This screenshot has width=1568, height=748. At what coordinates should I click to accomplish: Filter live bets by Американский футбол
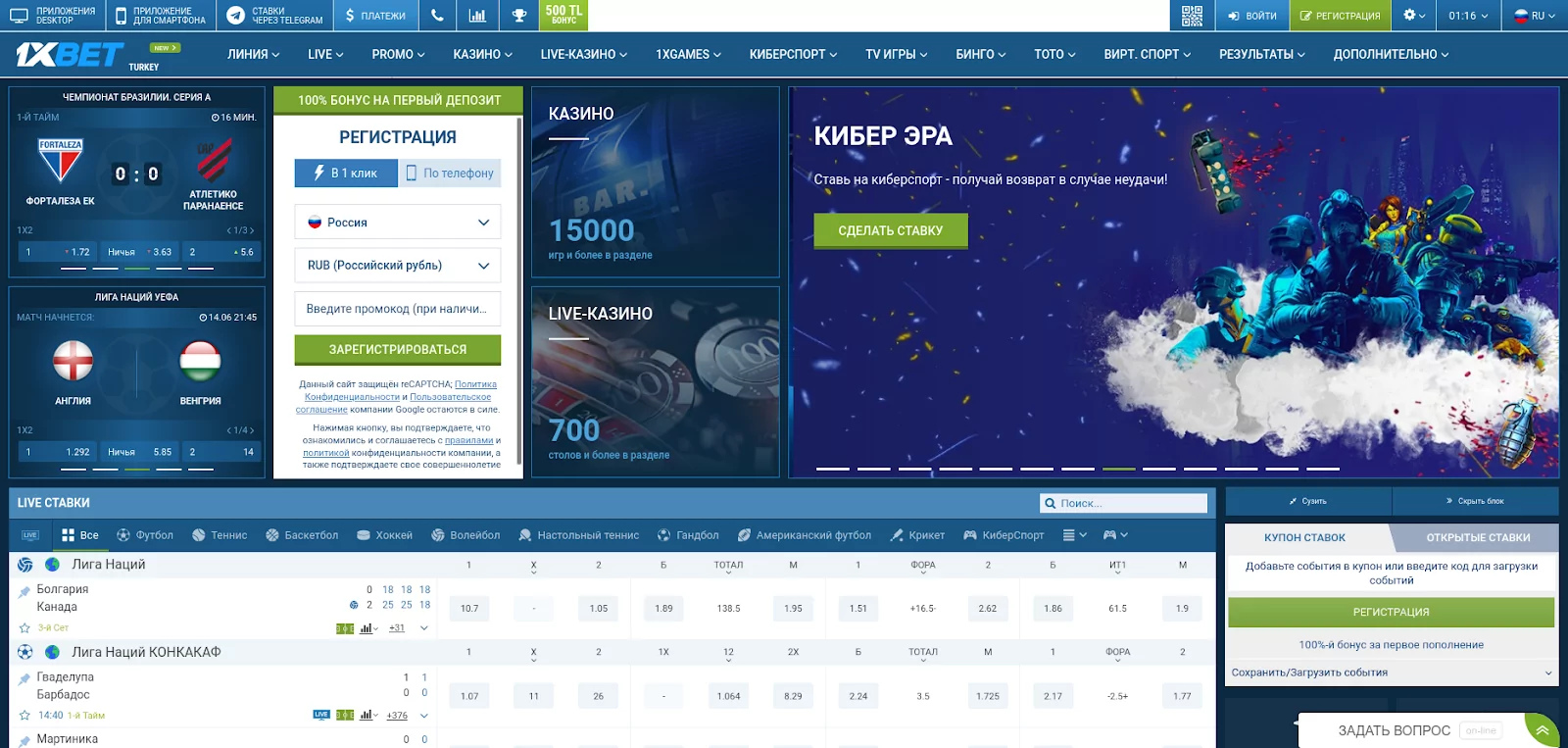(x=804, y=535)
